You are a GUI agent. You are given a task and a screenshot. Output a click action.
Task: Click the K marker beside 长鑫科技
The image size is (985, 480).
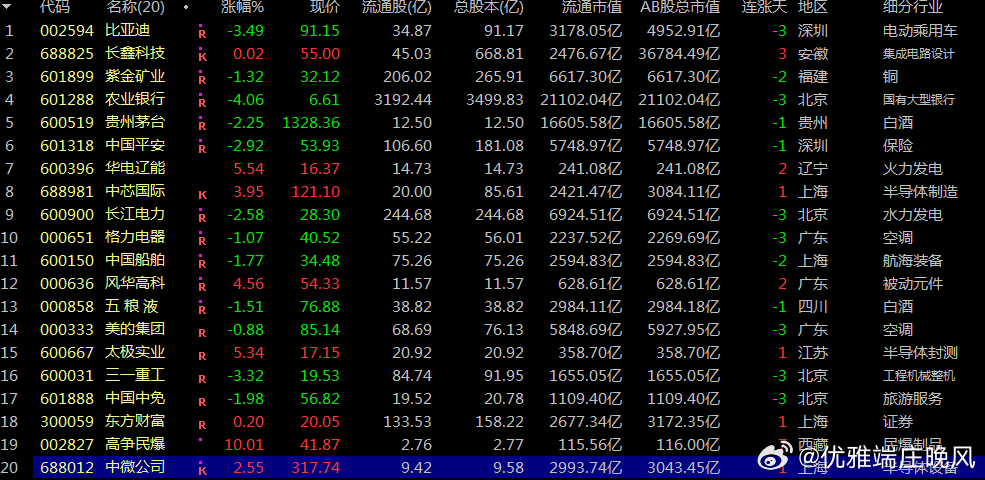click(202, 57)
